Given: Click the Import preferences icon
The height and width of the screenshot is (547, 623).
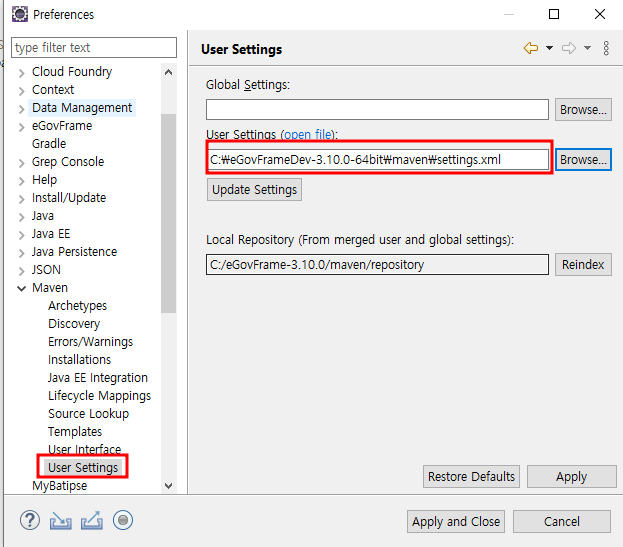Looking at the screenshot, I should [61, 520].
